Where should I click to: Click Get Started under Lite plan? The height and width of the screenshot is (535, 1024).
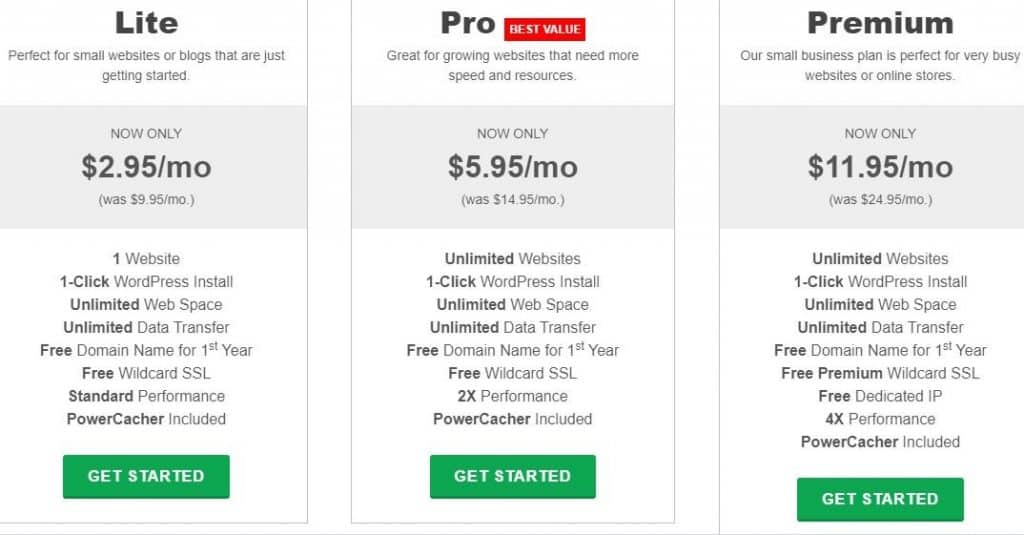click(x=146, y=476)
